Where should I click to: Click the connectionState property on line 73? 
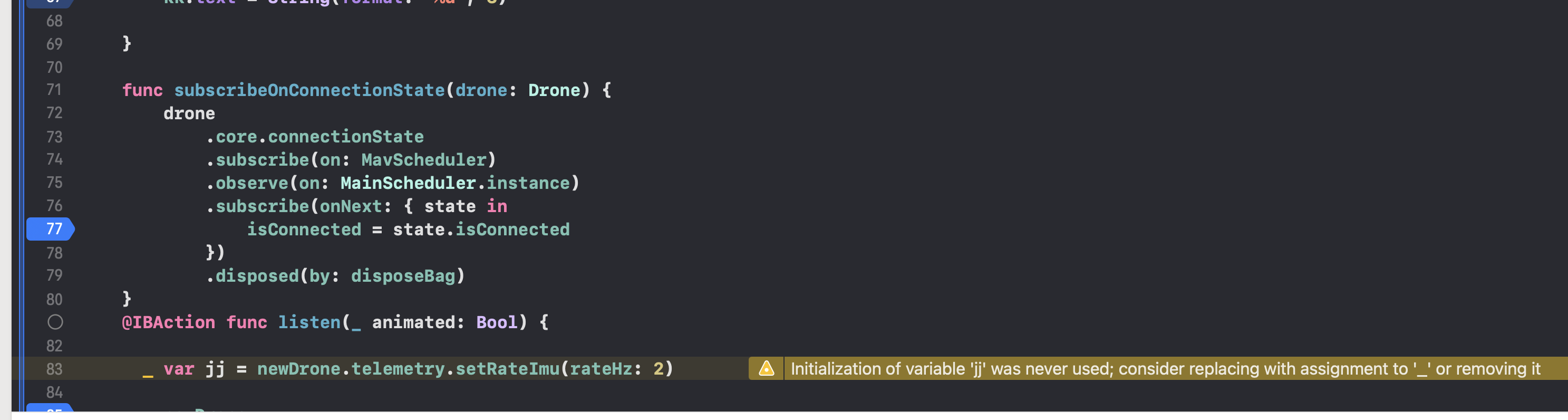tap(346, 137)
